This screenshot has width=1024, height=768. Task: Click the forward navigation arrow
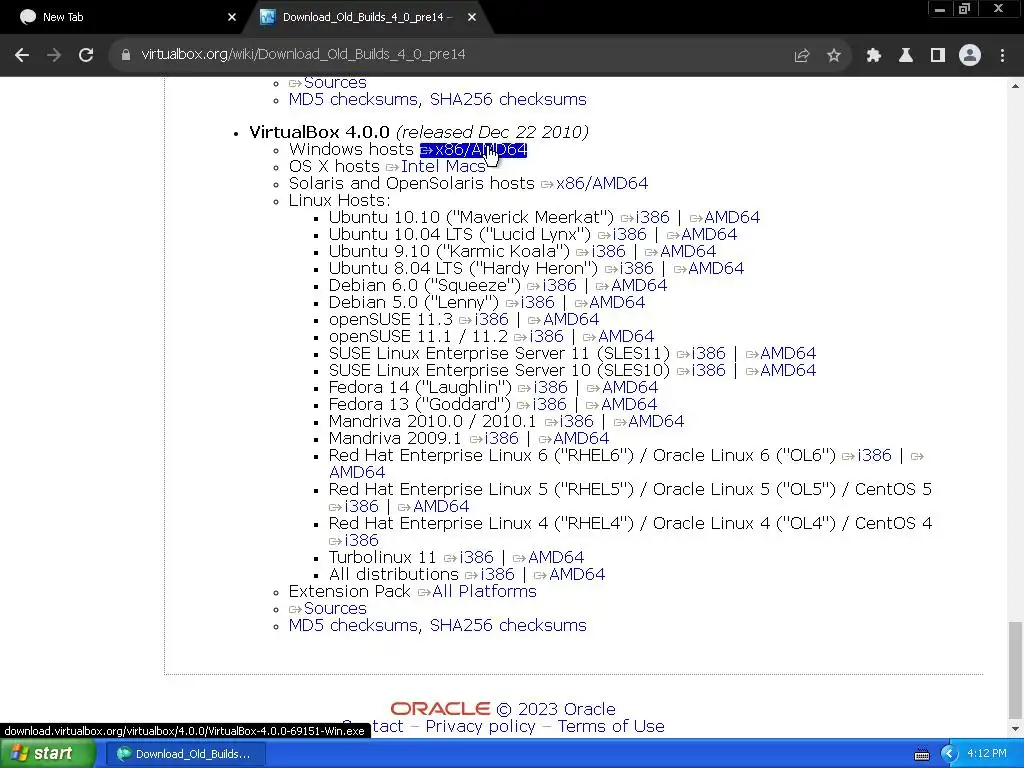click(x=54, y=55)
